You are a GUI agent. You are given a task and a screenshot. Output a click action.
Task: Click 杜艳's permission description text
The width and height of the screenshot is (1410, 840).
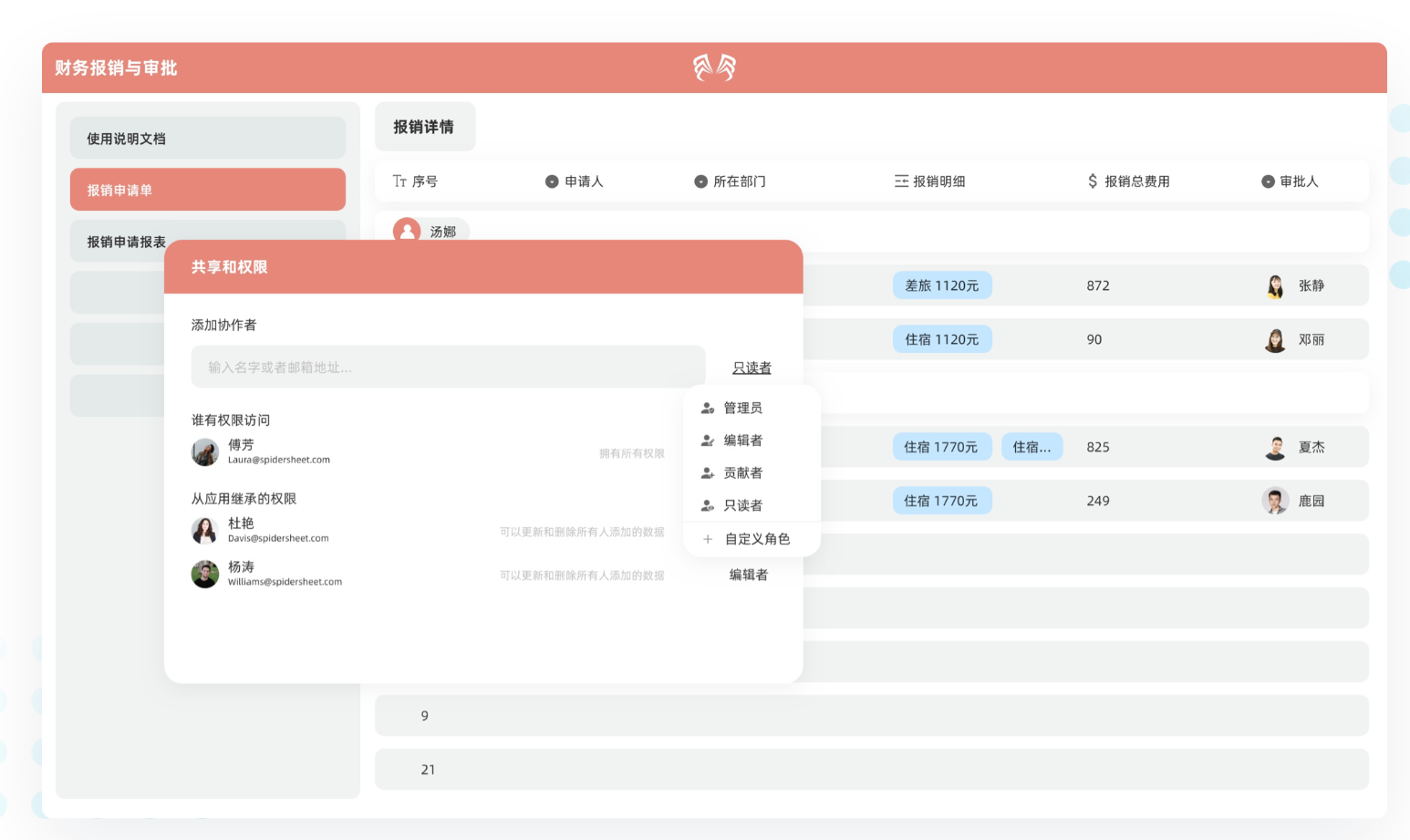[x=582, y=532]
